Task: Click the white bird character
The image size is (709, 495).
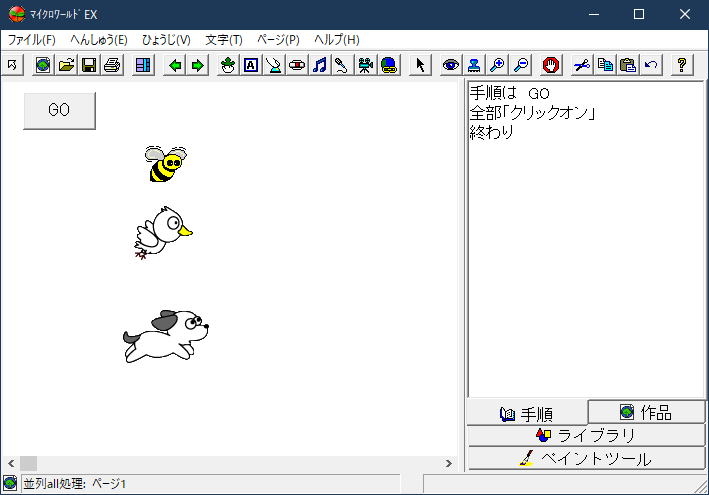Action: (x=163, y=233)
